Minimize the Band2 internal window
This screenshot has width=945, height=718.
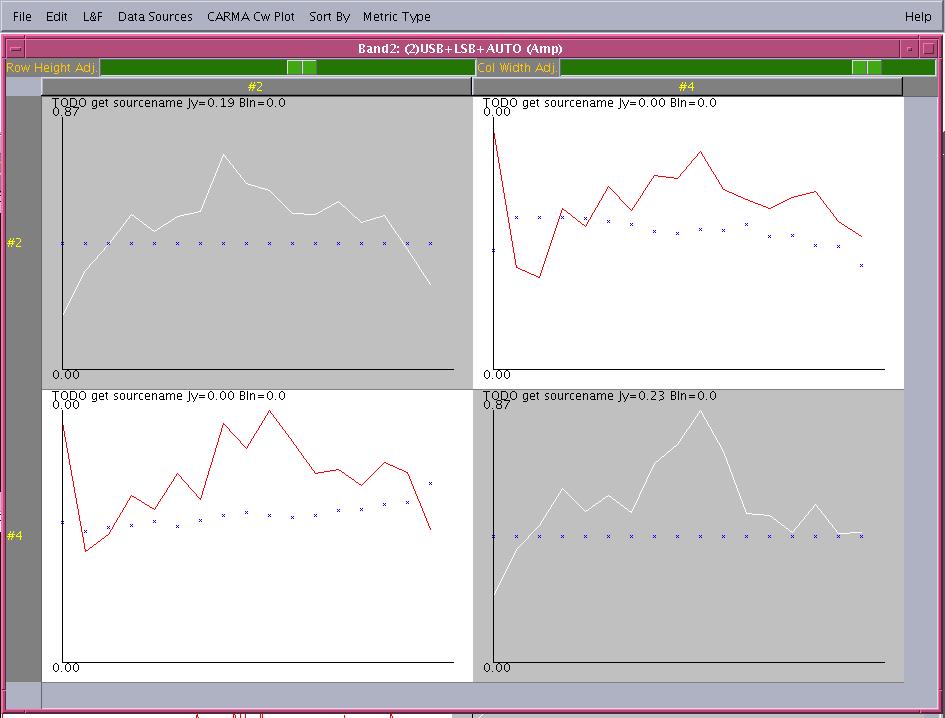coord(909,49)
